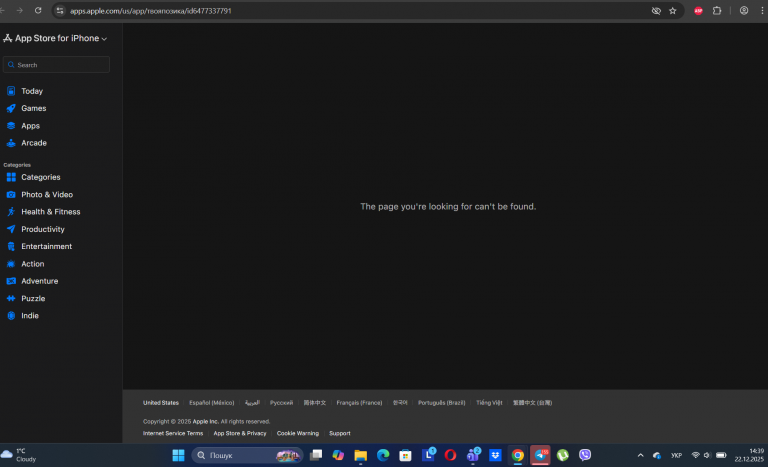
Task: Open Microsoft Teams from the taskbar
Action: pyautogui.click(x=473, y=456)
